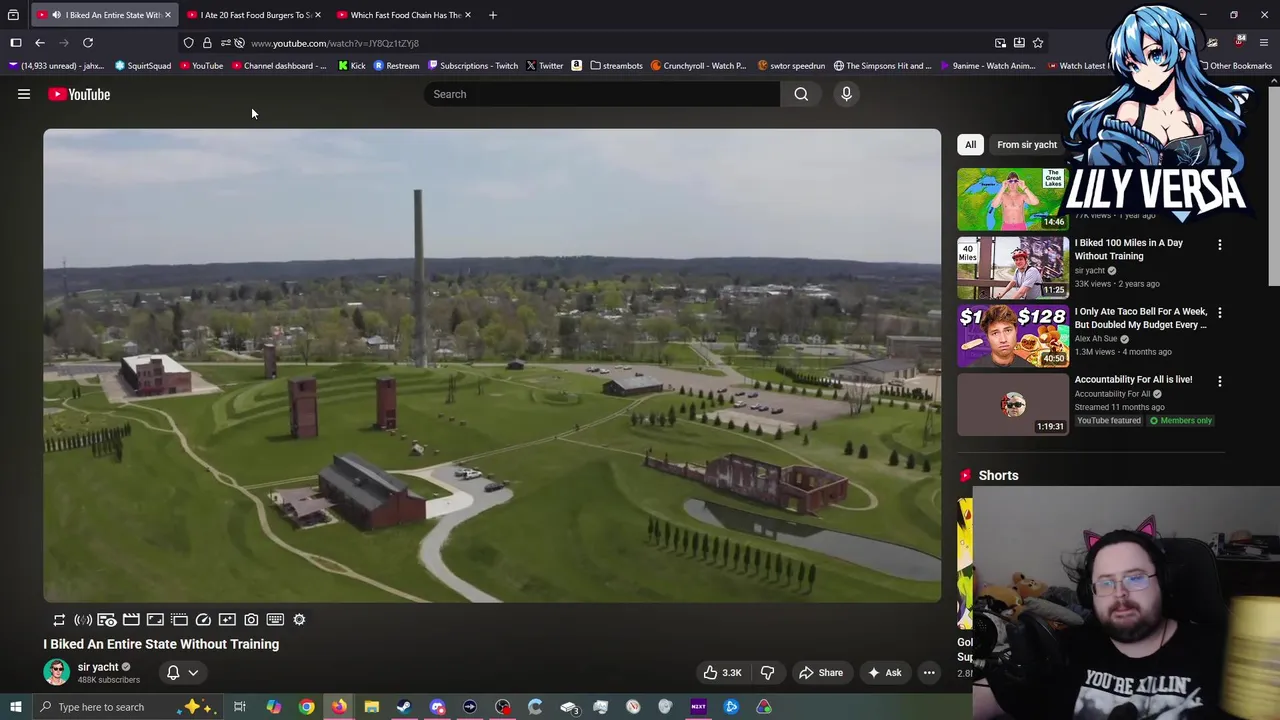Open Great Lakes video thumbnail 14:46
The width and height of the screenshot is (1280, 720).
click(1012, 199)
